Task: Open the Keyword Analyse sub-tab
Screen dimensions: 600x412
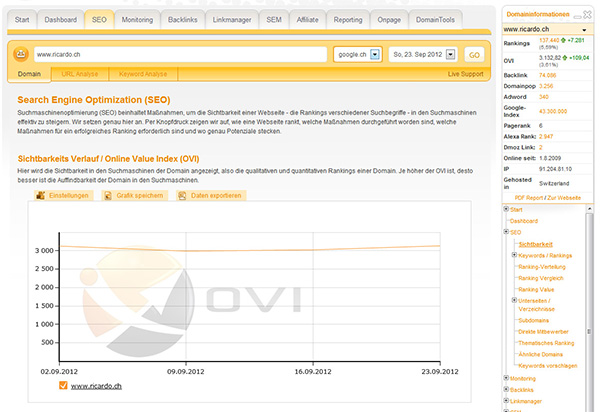Action: tap(143, 74)
